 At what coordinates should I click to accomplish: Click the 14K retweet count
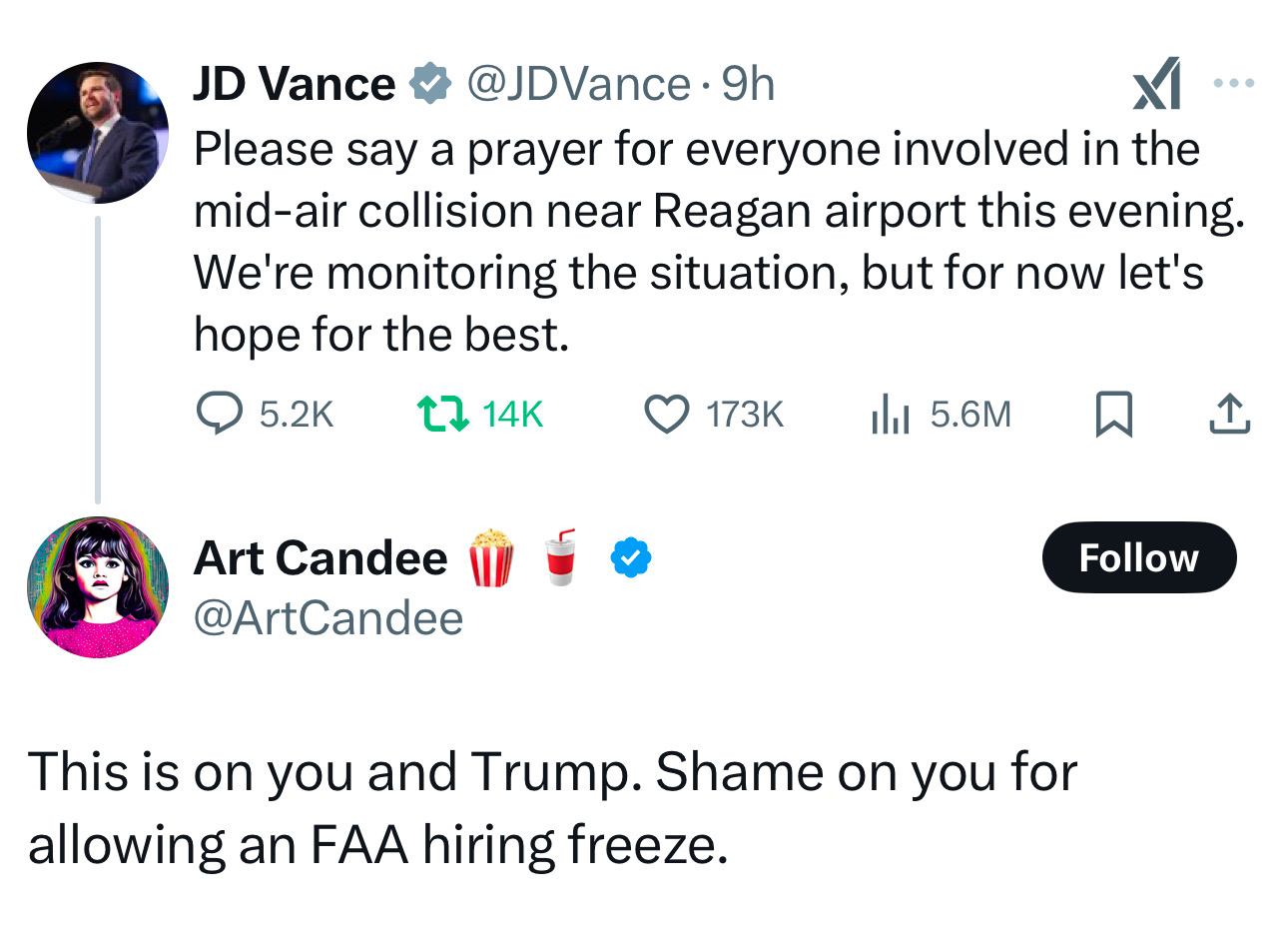click(x=512, y=414)
